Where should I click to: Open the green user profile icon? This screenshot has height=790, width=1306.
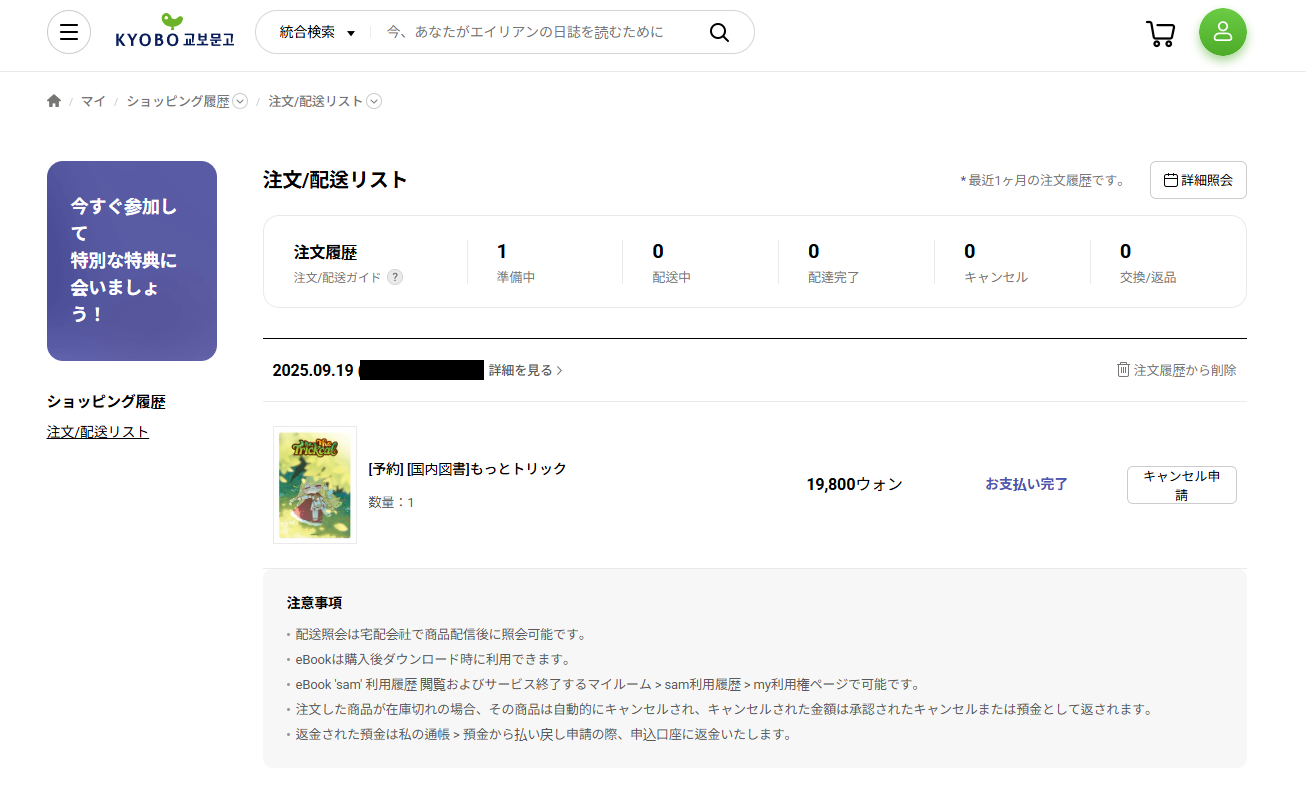click(x=1222, y=32)
